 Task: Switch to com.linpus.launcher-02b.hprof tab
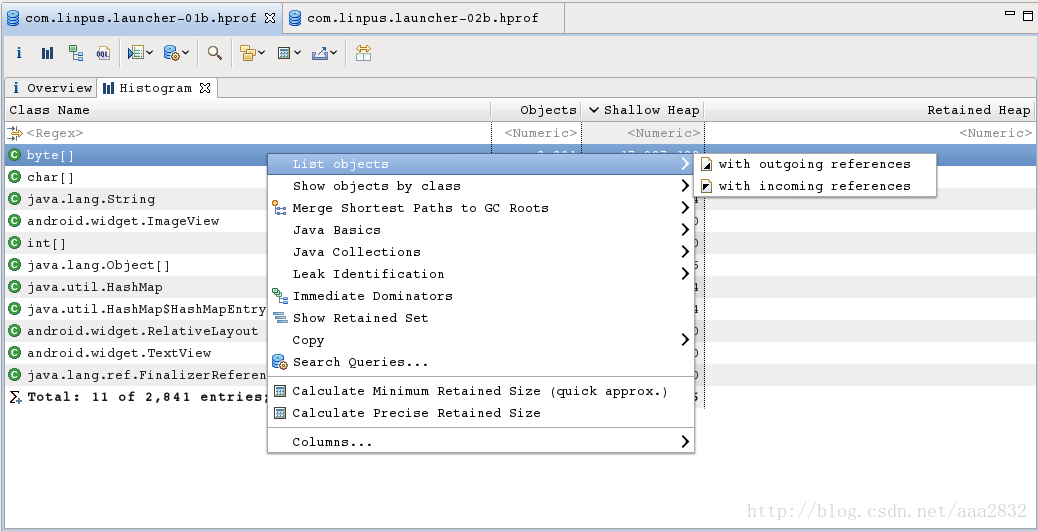pyautogui.click(x=422, y=19)
